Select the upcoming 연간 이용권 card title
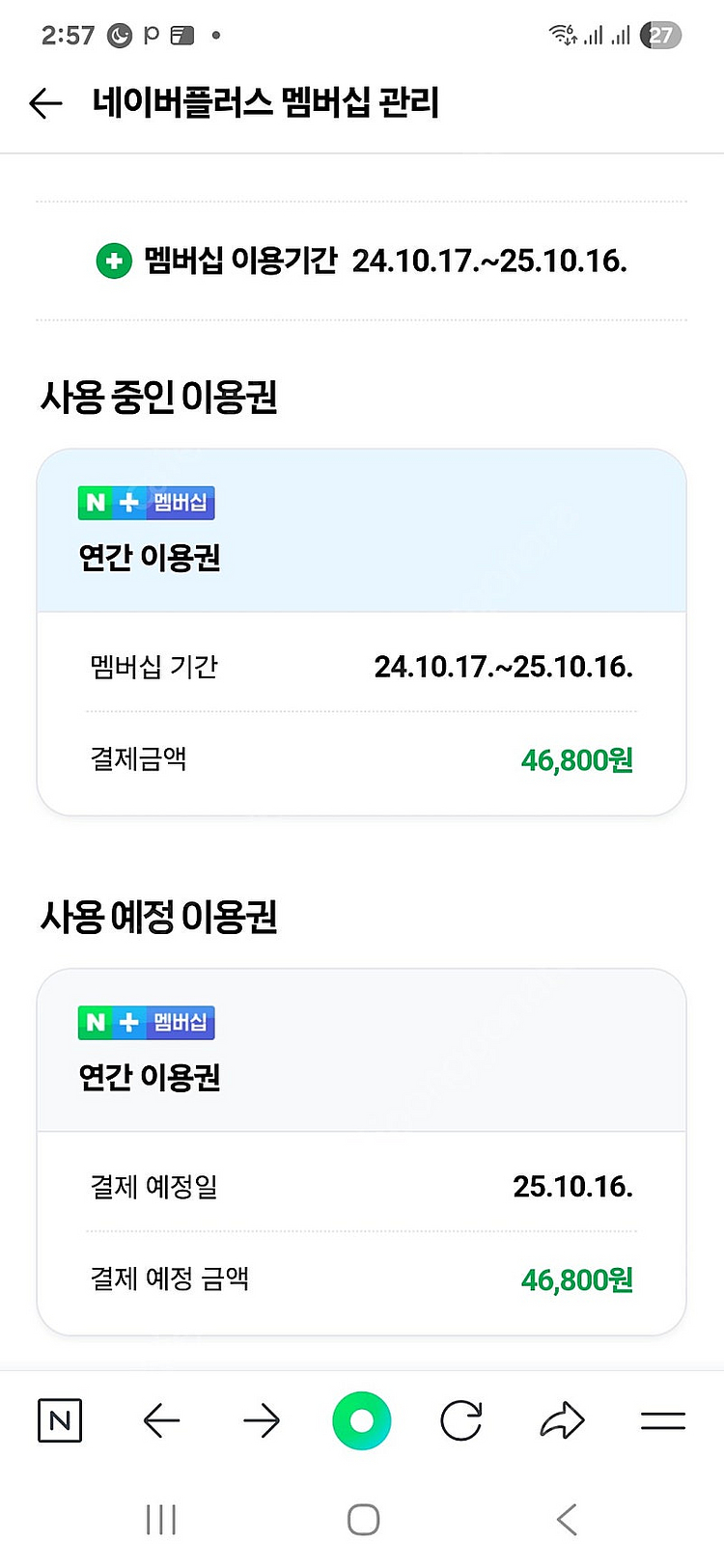Screen dimensions: 724x1568 click(x=150, y=1077)
